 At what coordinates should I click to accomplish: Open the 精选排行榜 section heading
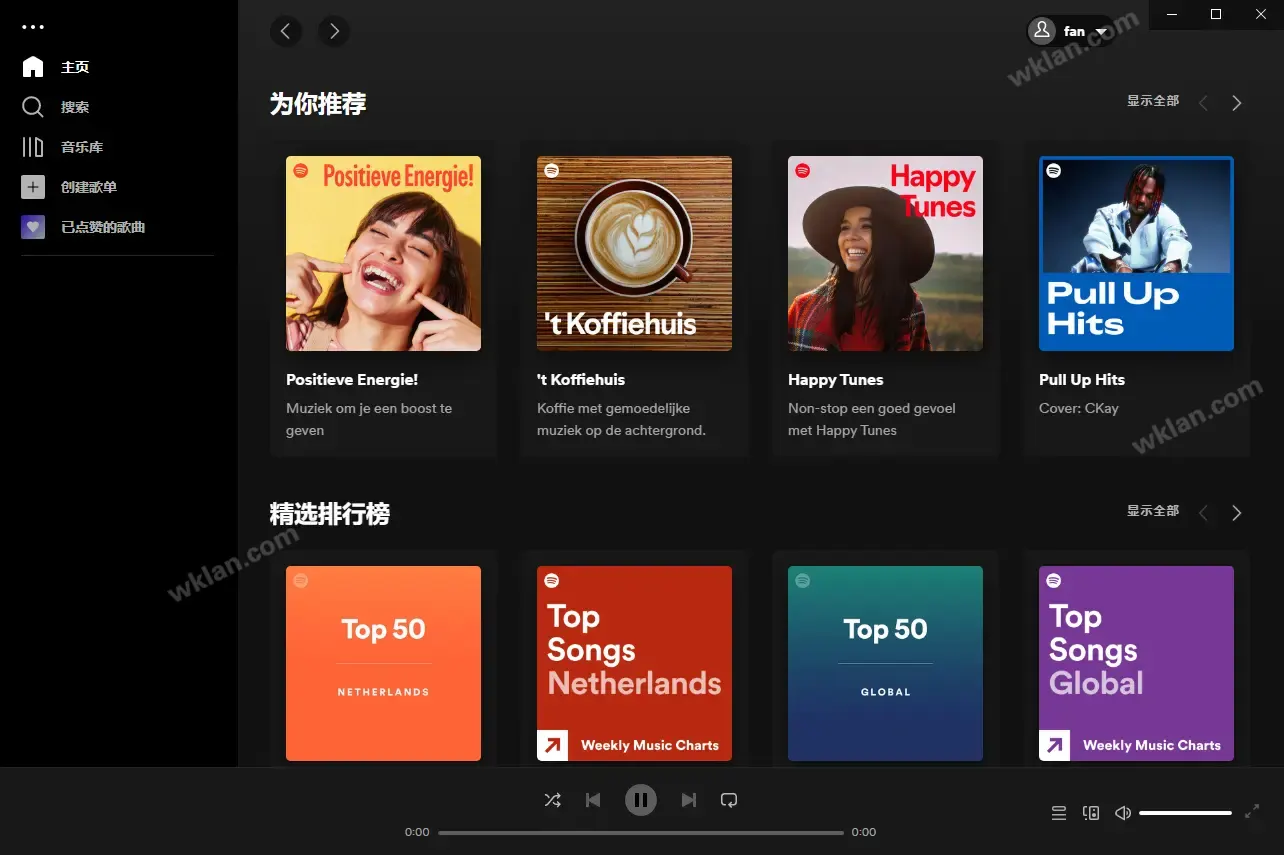click(x=330, y=514)
